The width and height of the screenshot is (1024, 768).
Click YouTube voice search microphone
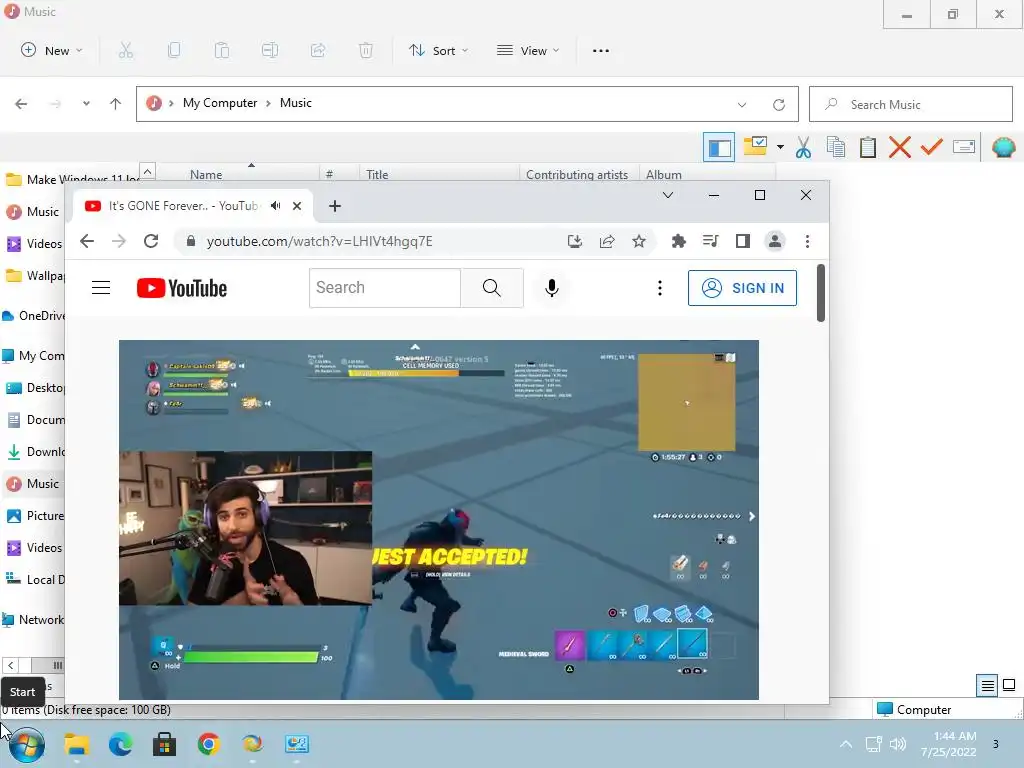click(552, 288)
